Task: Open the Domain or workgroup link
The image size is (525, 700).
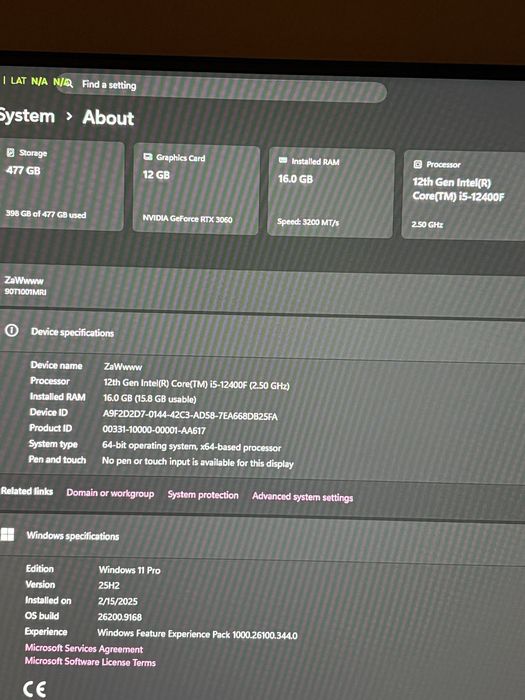Action: click(x=110, y=493)
